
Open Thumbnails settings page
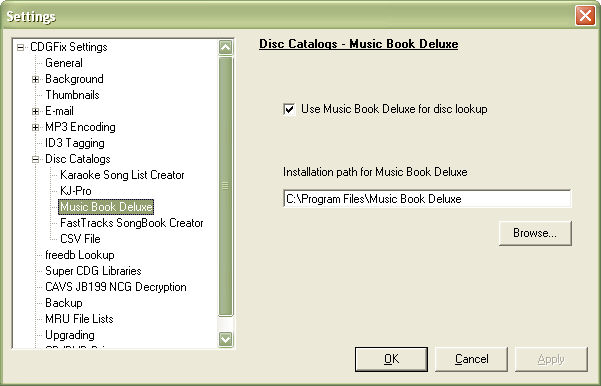click(72, 95)
